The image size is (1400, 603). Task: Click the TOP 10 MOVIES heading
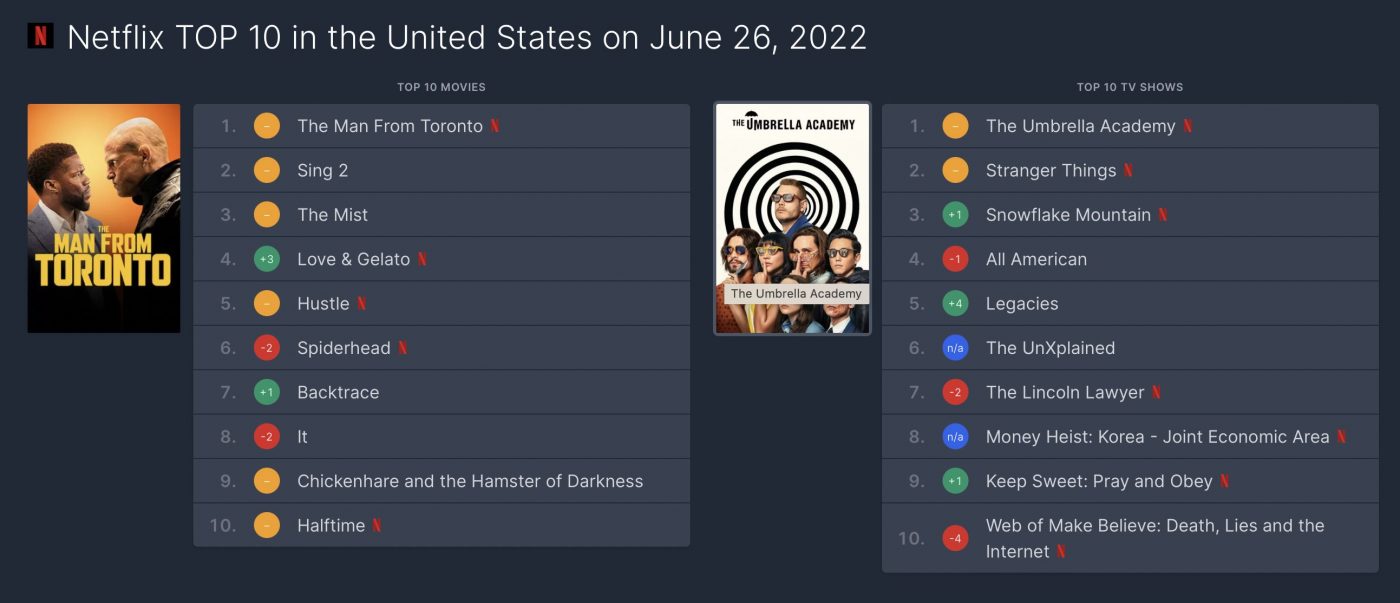pyautogui.click(x=441, y=87)
